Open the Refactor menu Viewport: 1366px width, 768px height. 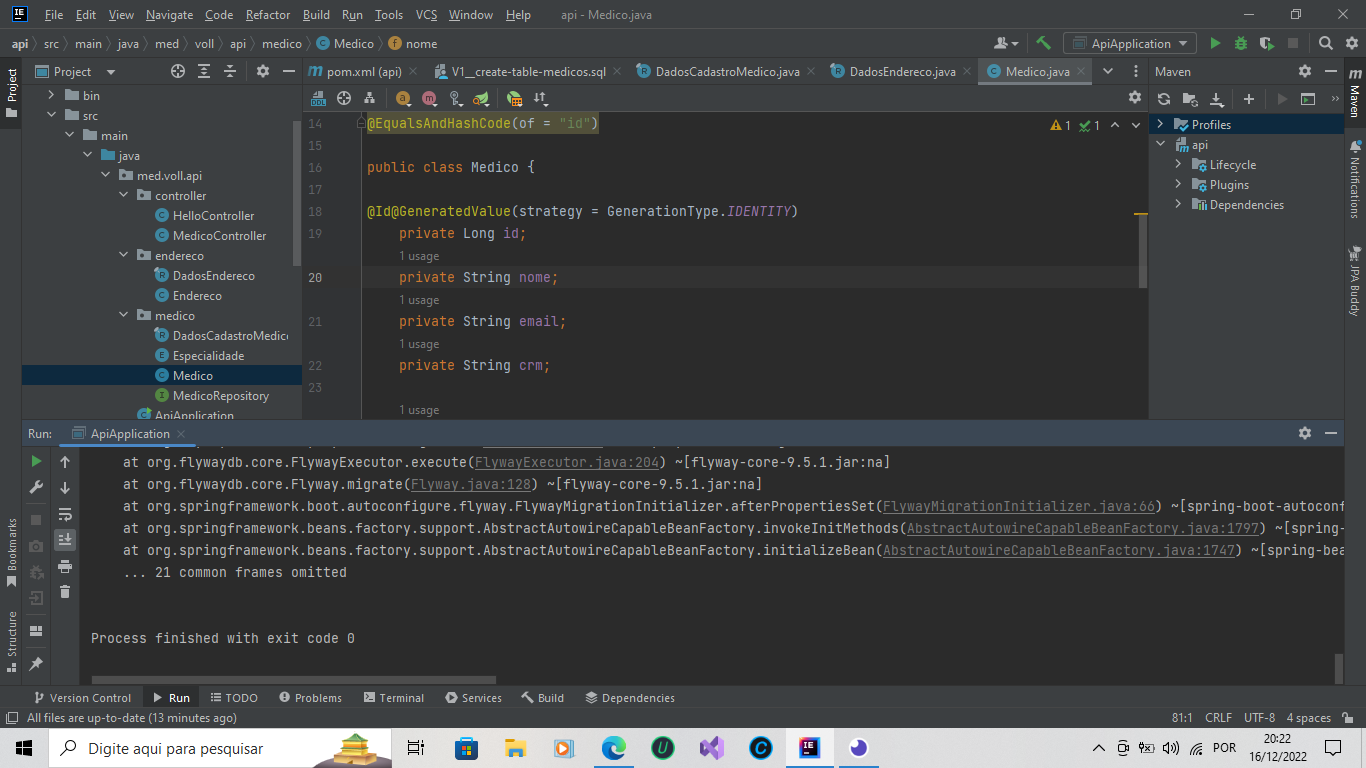click(268, 15)
